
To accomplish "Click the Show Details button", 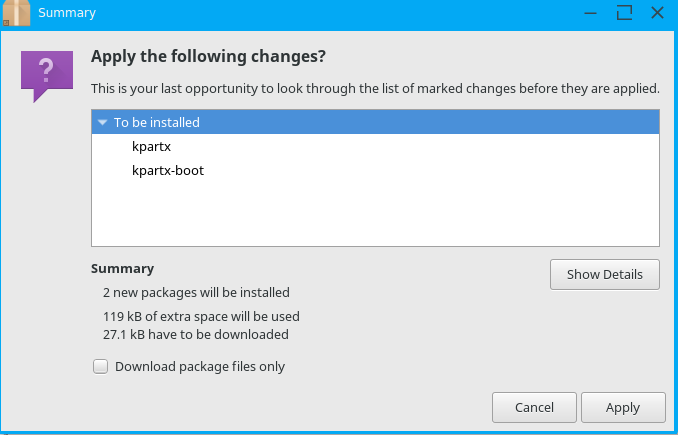I will coord(604,275).
